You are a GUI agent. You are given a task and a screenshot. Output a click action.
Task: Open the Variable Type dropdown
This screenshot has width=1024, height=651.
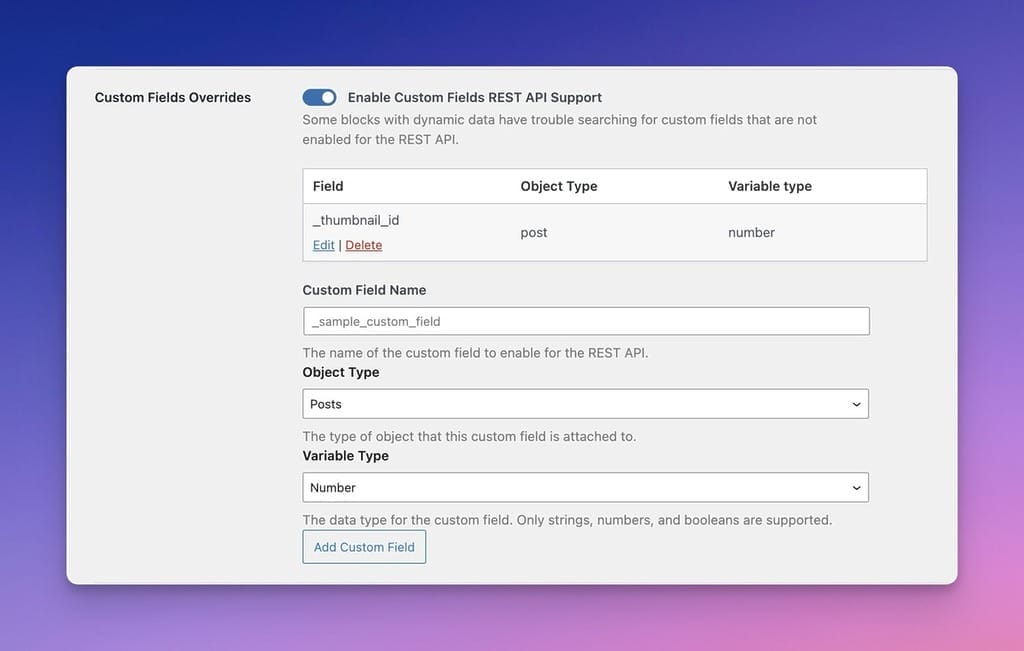586,487
